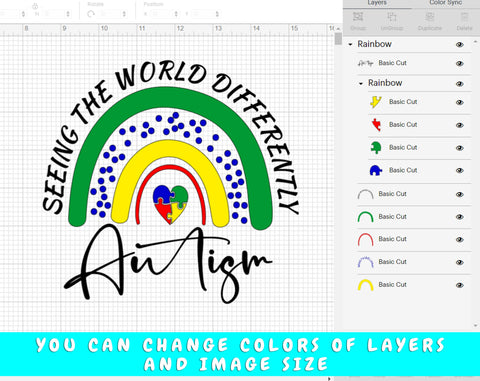
Task: Click the Duplicate icon in Layers panel
Action: click(430, 16)
